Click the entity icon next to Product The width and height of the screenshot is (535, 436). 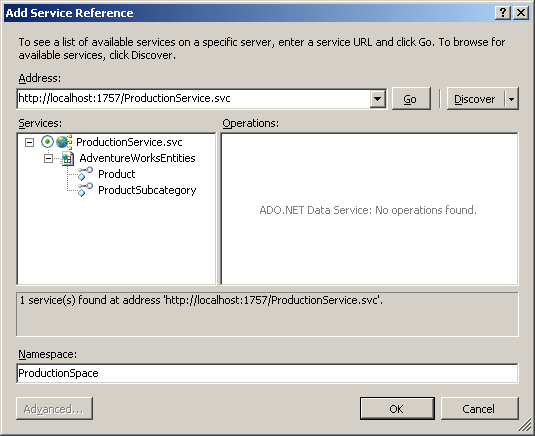85,174
